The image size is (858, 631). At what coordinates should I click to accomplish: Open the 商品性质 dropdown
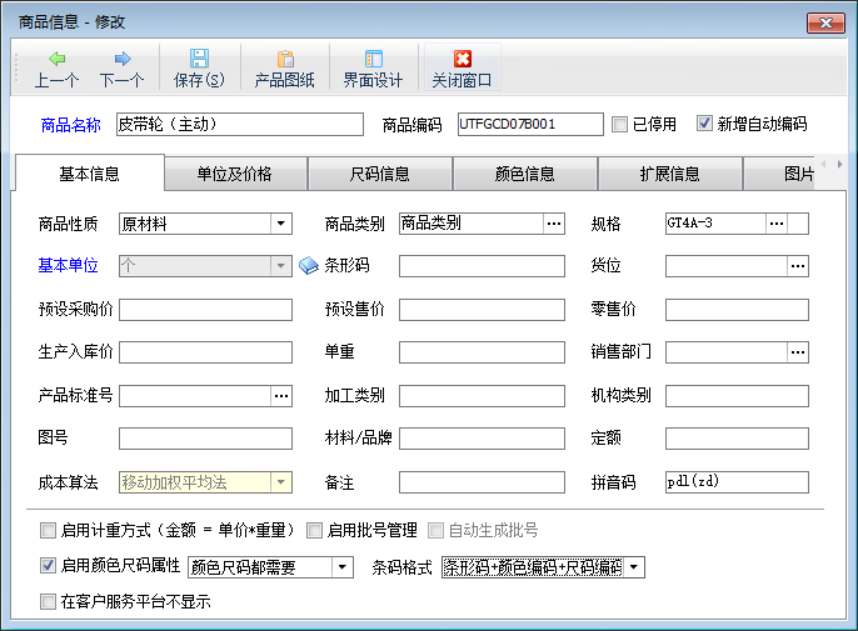pyautogui.click(x=279, y=223)
